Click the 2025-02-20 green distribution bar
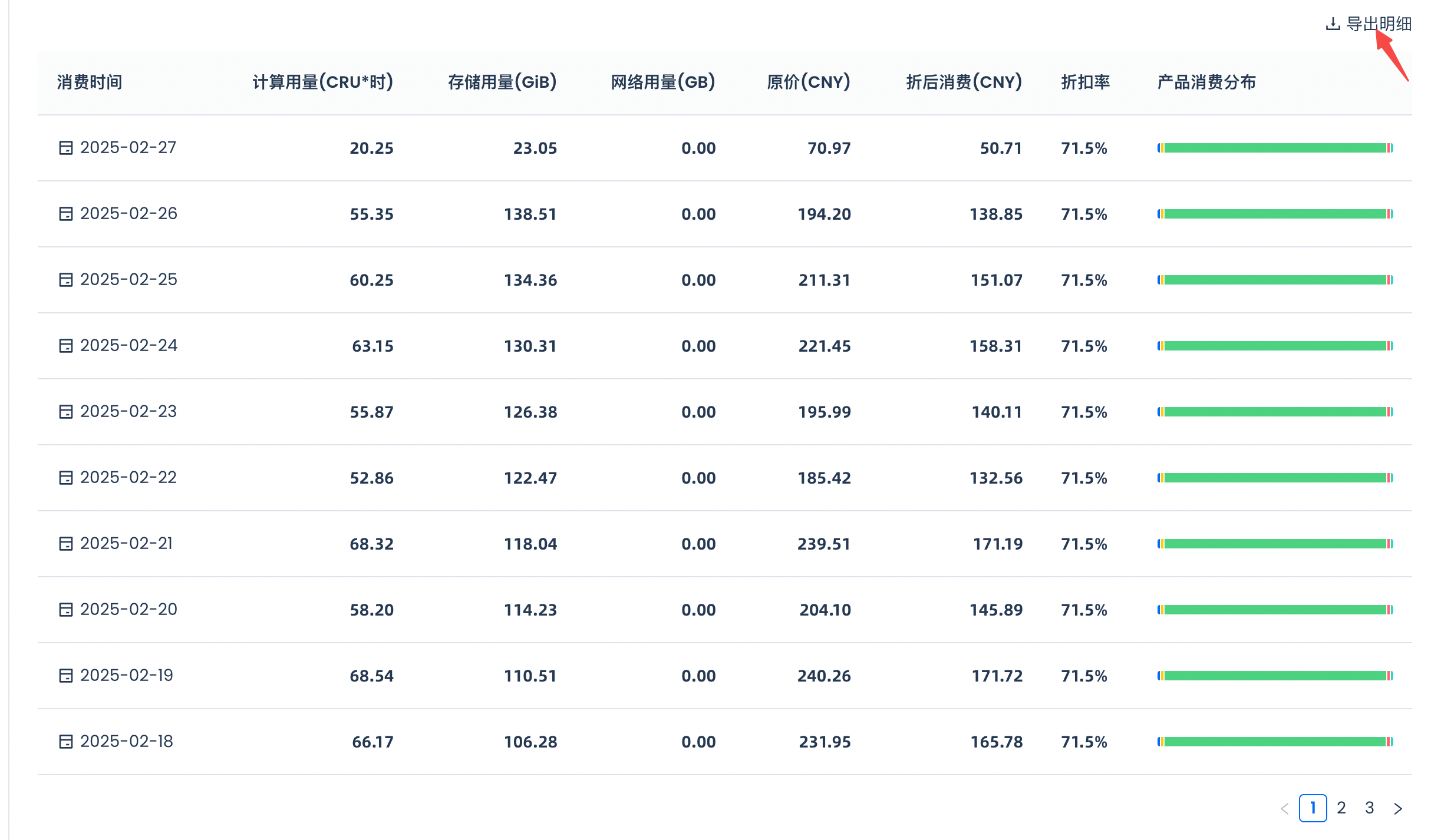 pyautogui.click(x=1275, y=610)
